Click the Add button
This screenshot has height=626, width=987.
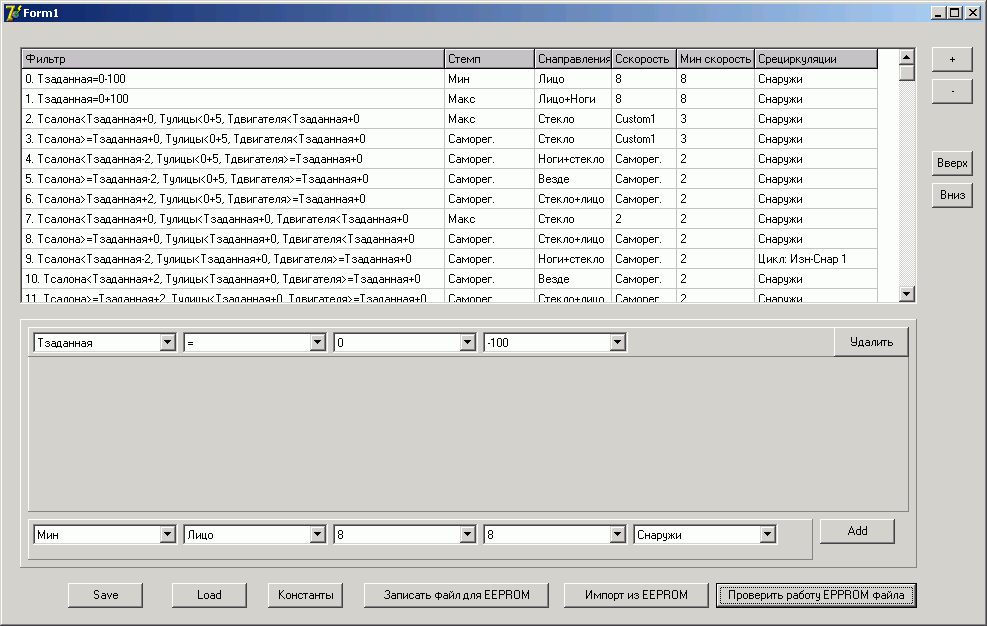click(857, 531)
